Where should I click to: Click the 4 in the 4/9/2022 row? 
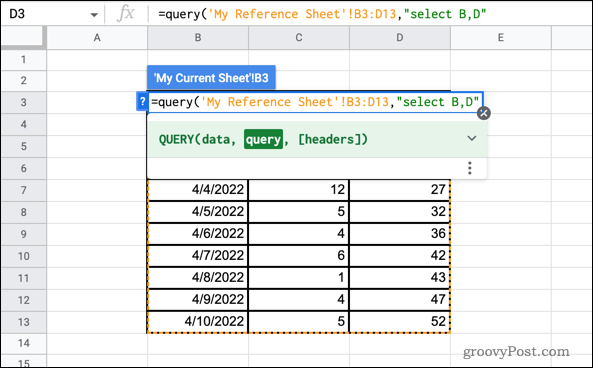(x=299, y=299)
